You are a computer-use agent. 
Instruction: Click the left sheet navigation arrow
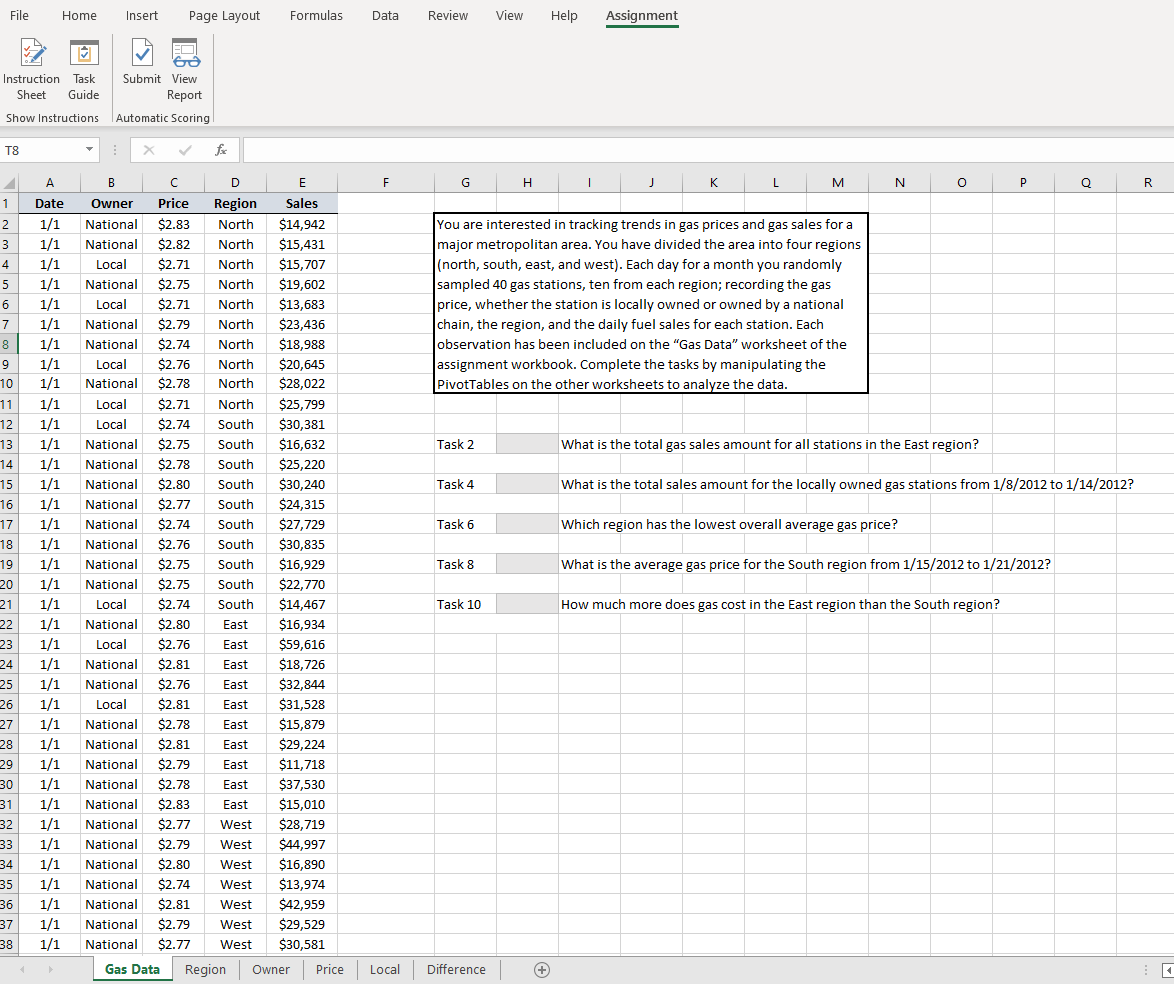(21, 969)
